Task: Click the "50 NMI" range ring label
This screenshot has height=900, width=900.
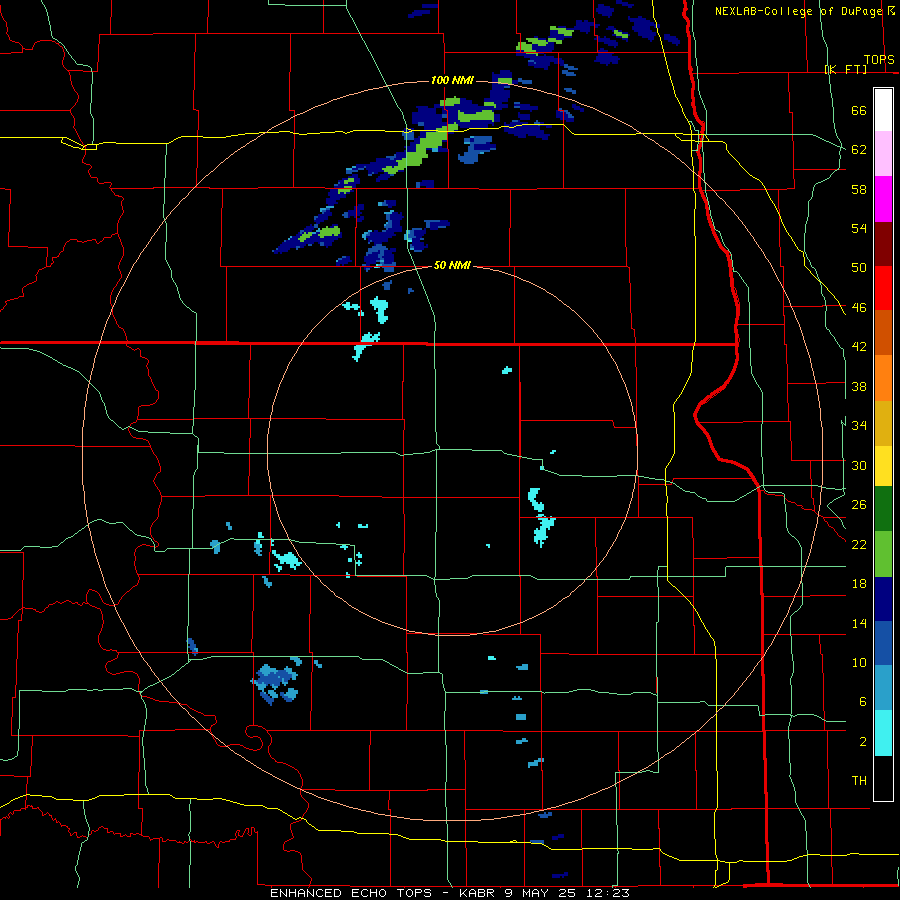Action: point(452,265)
